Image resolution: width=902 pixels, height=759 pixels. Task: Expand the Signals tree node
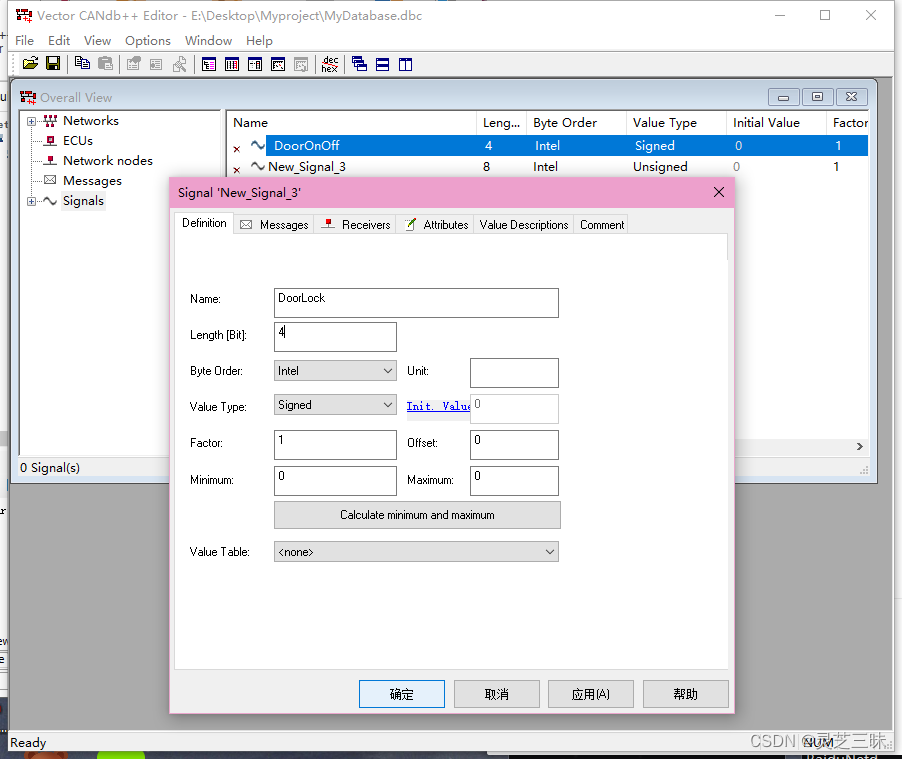click(32, 201)
